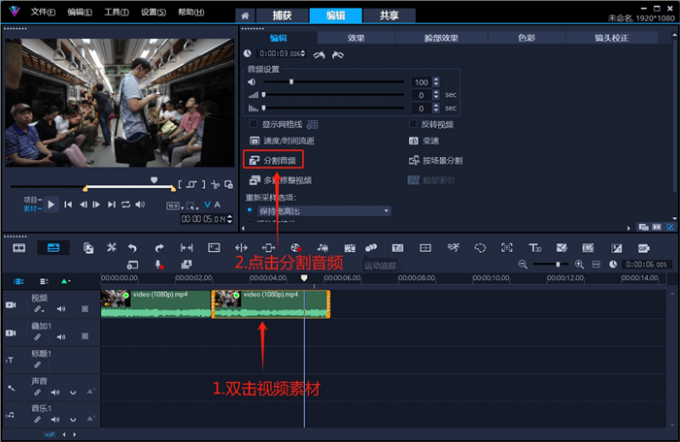Set mark-in bracket in preview
The height and width of the screenshot is (442, 680).
tap(180, 184)
